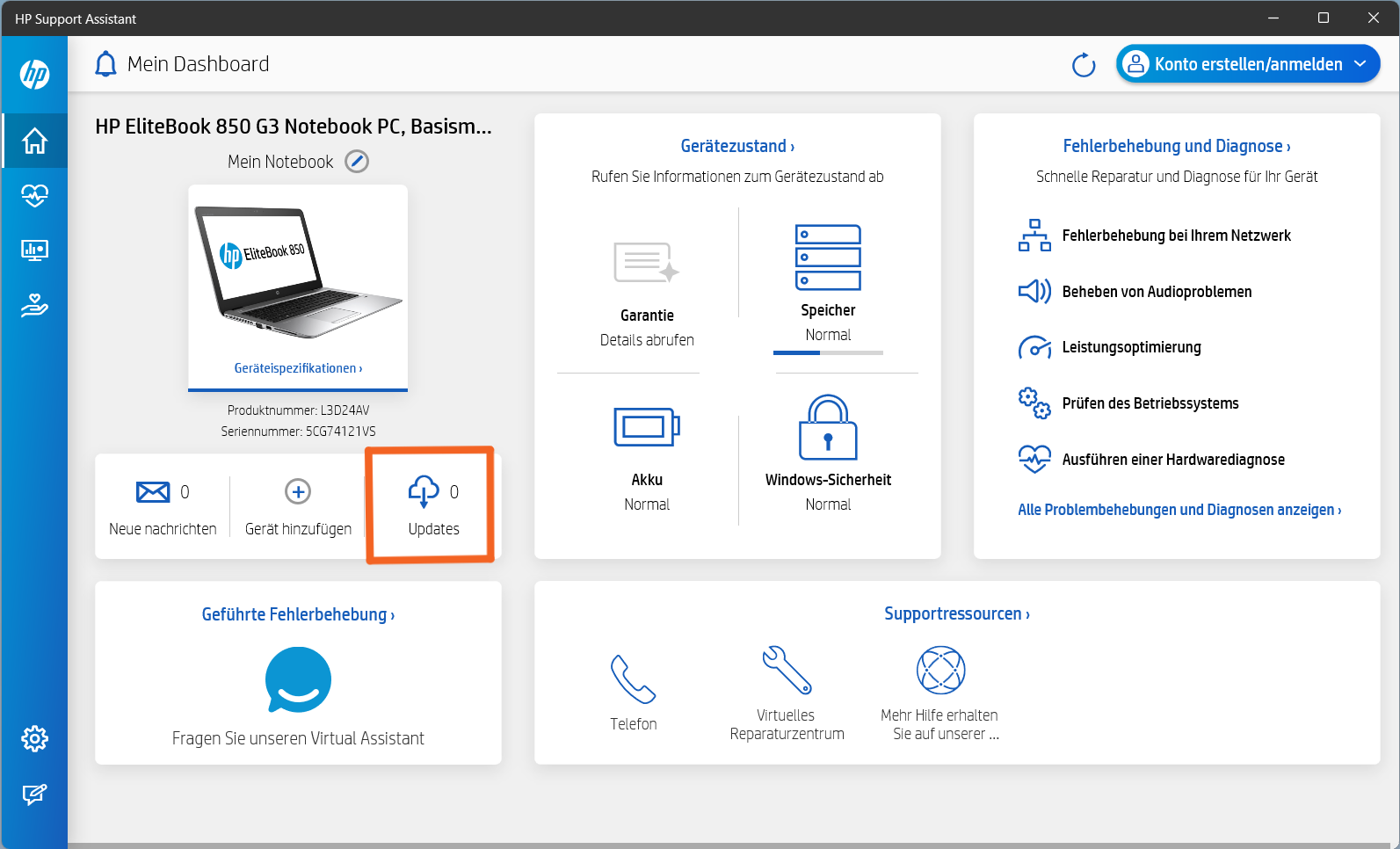The height and width of the screenshot is (849, 1400).
Task: Add a device with Gerät hinzufügen
Action: (x=298, y=492)
